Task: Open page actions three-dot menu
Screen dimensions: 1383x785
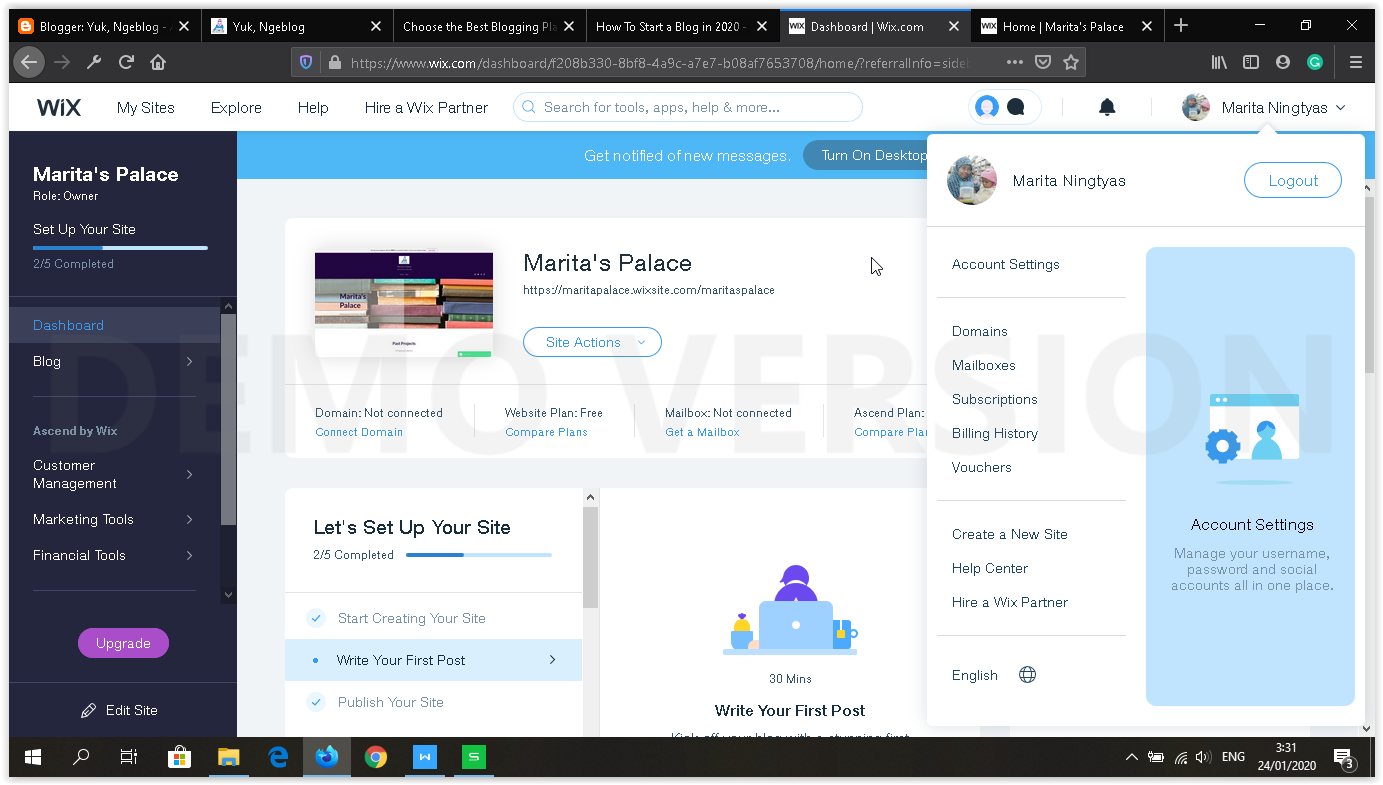Action: point(1014,62)
